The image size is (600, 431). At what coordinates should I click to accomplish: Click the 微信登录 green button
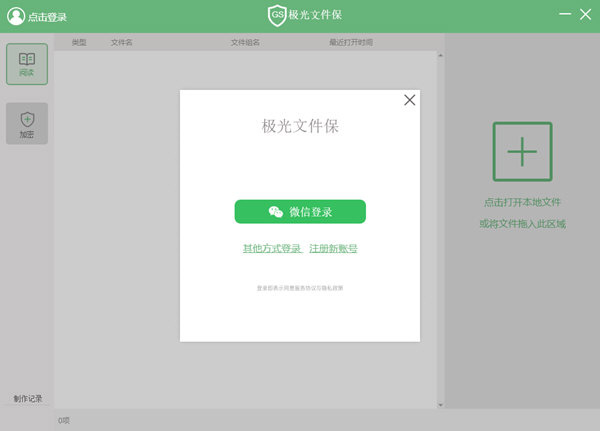(300, 211)
